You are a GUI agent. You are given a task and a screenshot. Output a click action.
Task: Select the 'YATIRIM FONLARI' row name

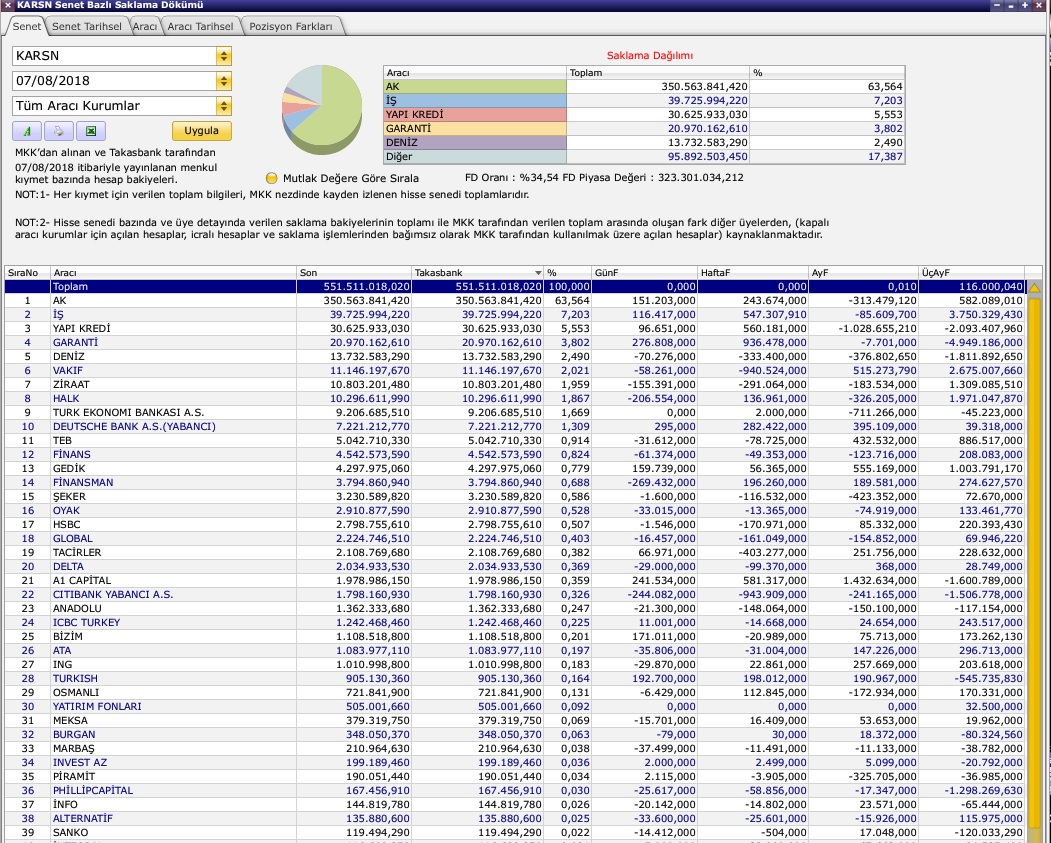[97, 706]
